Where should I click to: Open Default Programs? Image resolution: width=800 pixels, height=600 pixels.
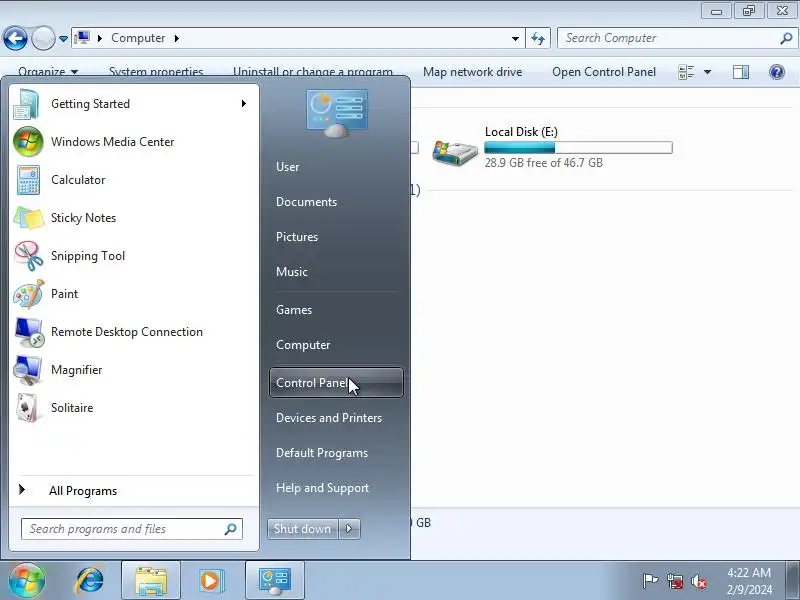336,453
